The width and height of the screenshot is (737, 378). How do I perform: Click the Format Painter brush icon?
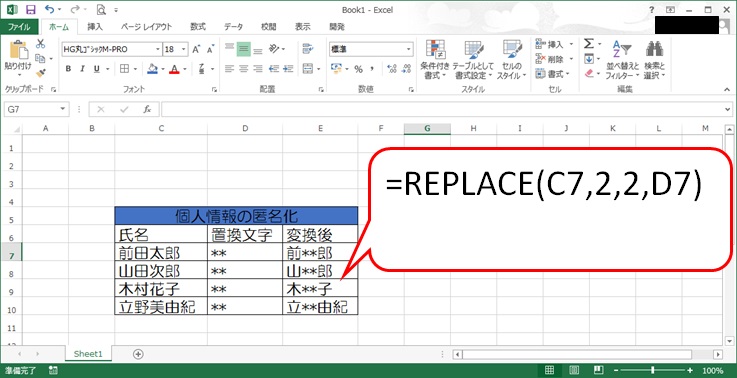pyautogui.click(x=40, y=73)
